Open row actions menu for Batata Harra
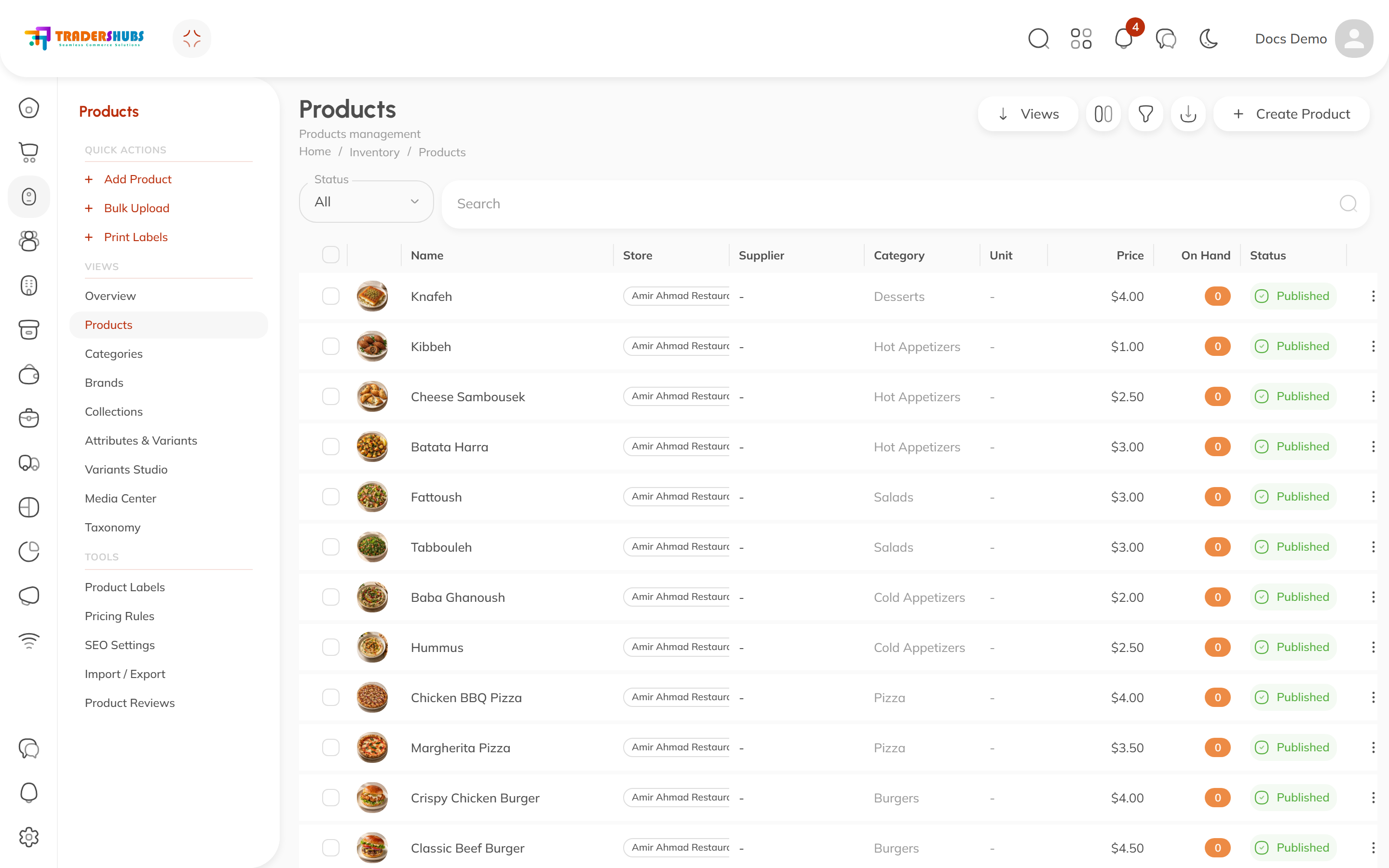Viewport: 1389px width, 868px height. coord(1373,447)
